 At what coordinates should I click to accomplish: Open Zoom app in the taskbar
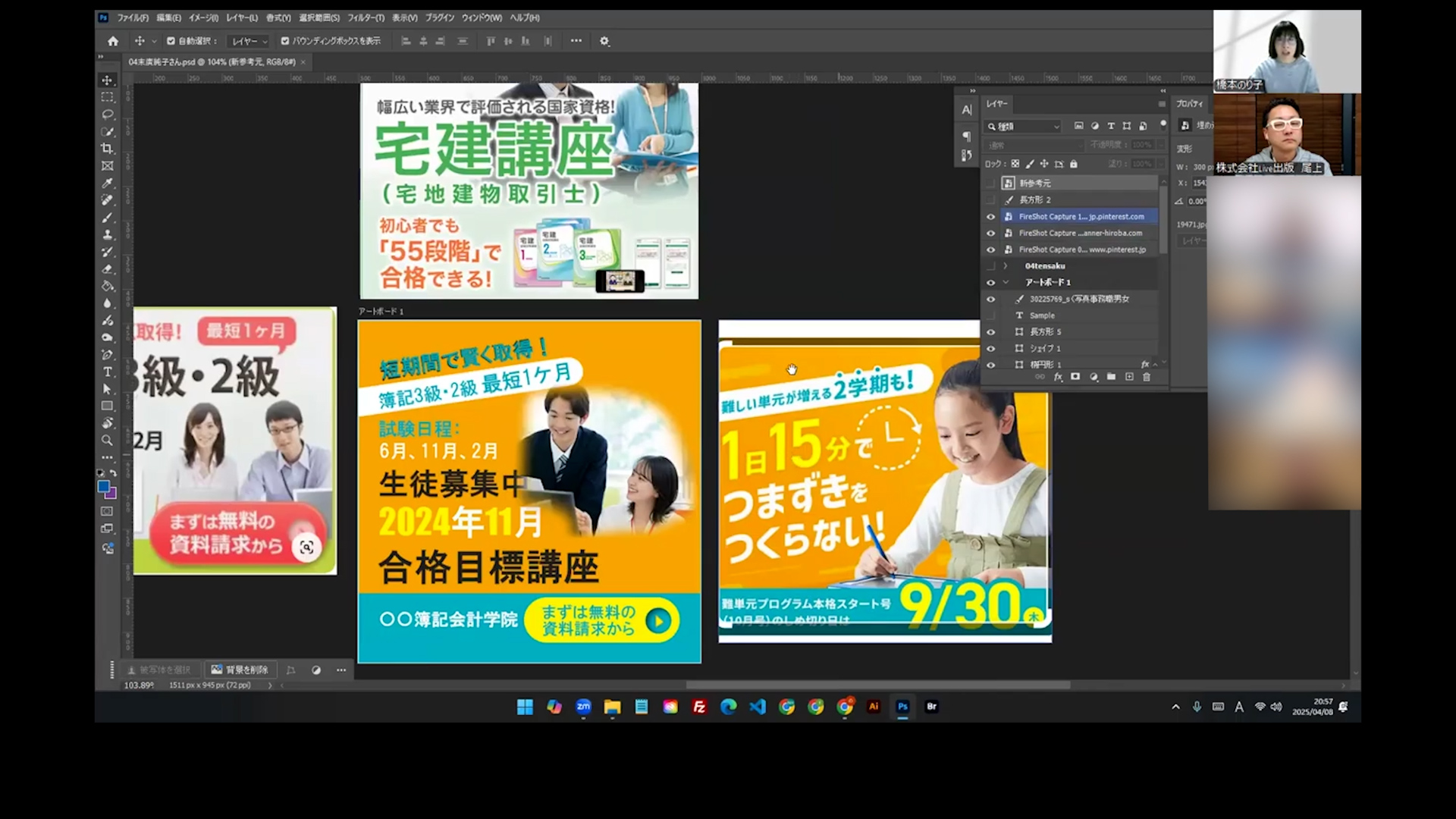click(583, 707)
